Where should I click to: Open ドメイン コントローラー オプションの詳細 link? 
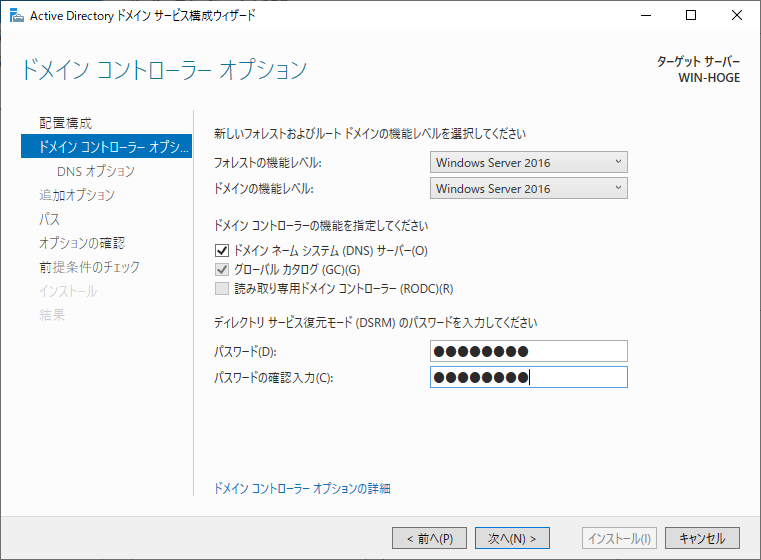point(302,488)
